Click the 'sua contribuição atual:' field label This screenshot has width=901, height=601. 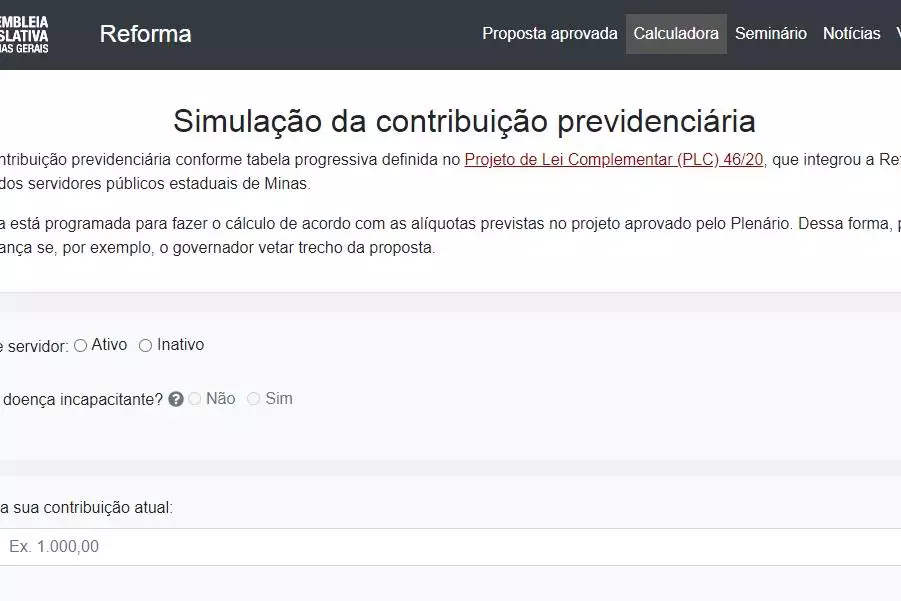[x=88, y=507]
